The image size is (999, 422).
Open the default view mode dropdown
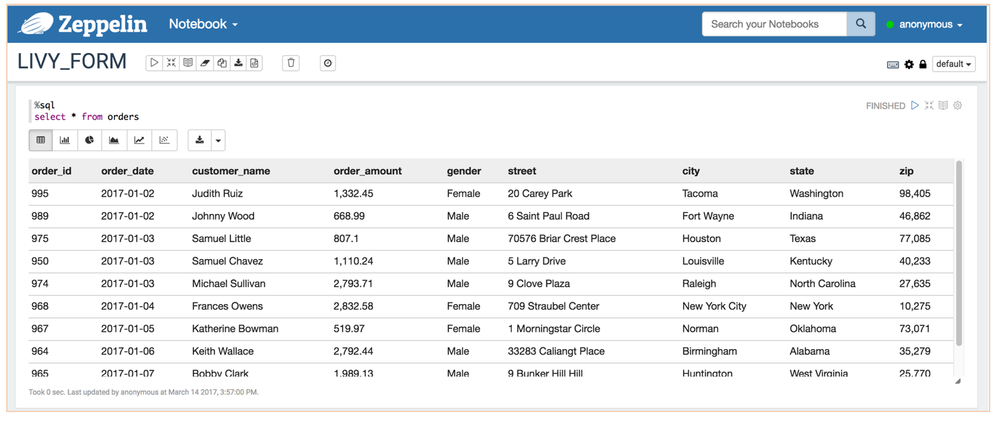pos(954,64)
